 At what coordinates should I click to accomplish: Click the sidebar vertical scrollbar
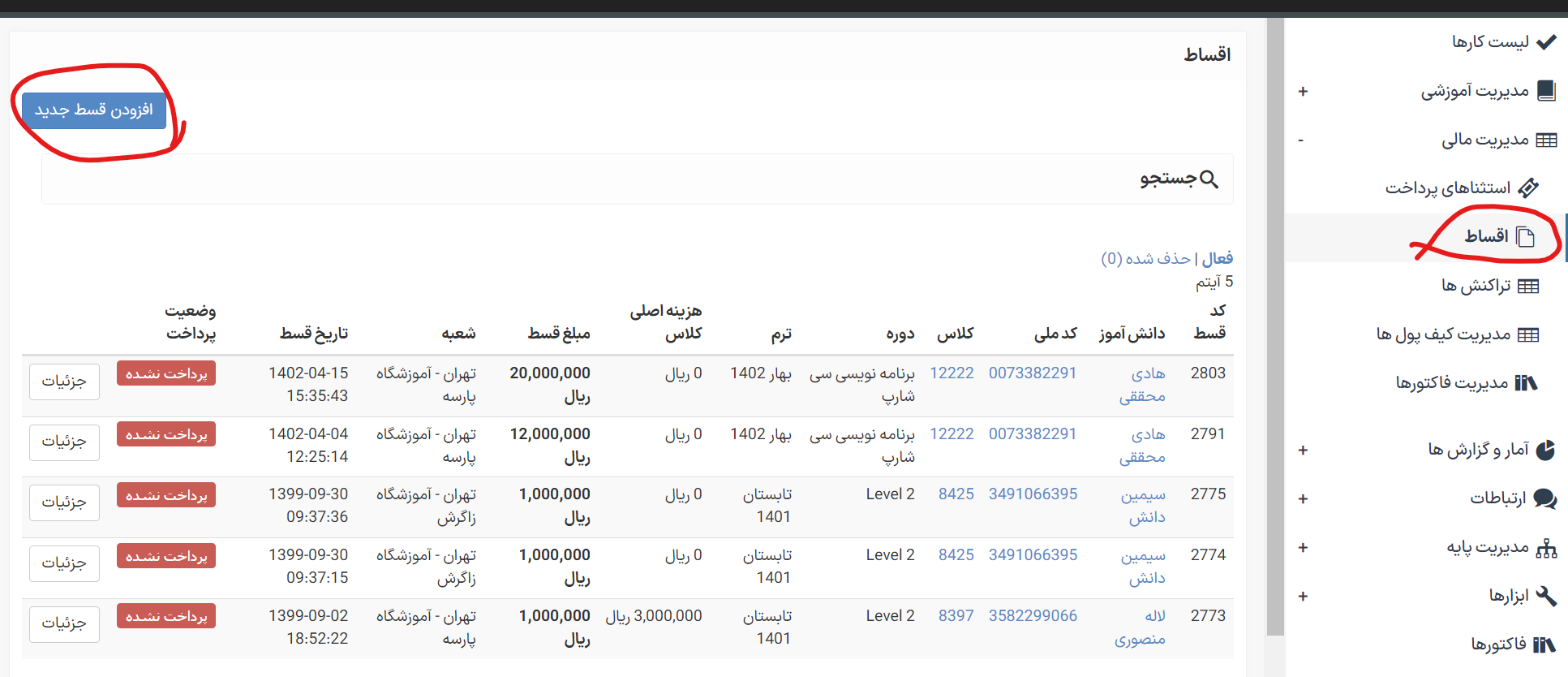1275,326
